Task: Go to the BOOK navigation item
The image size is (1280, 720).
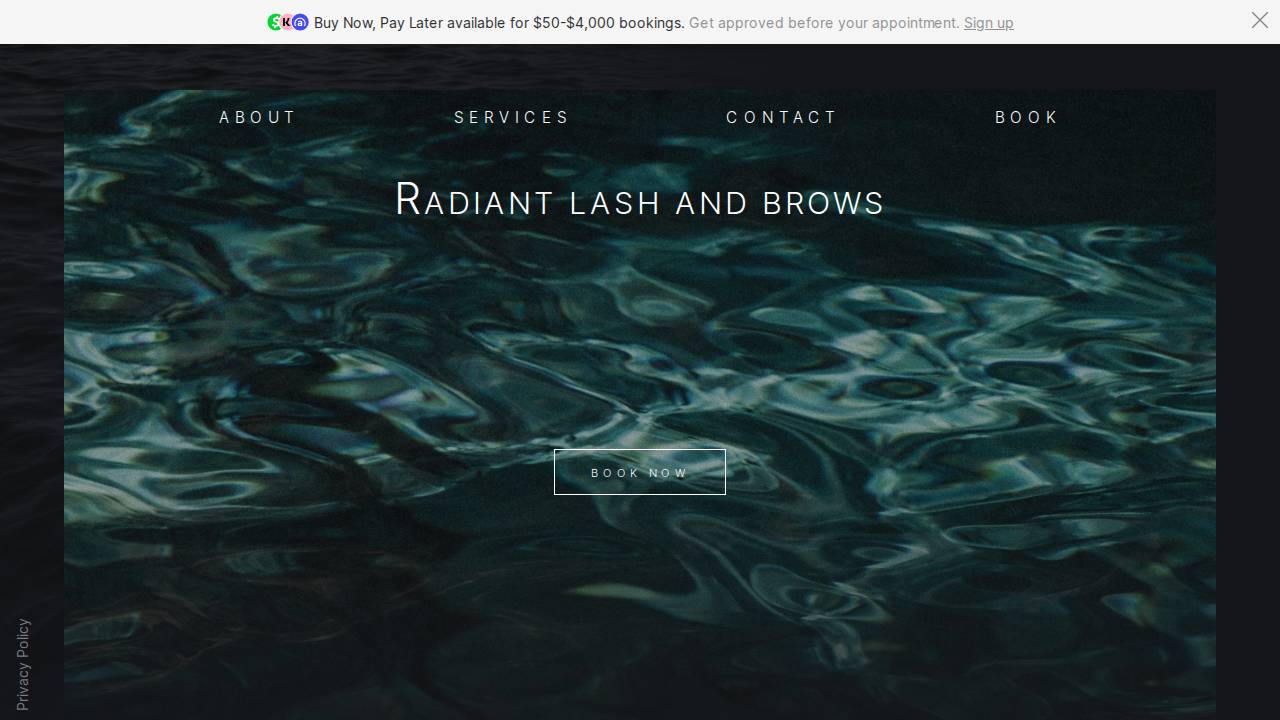Action: point(1026,117)
